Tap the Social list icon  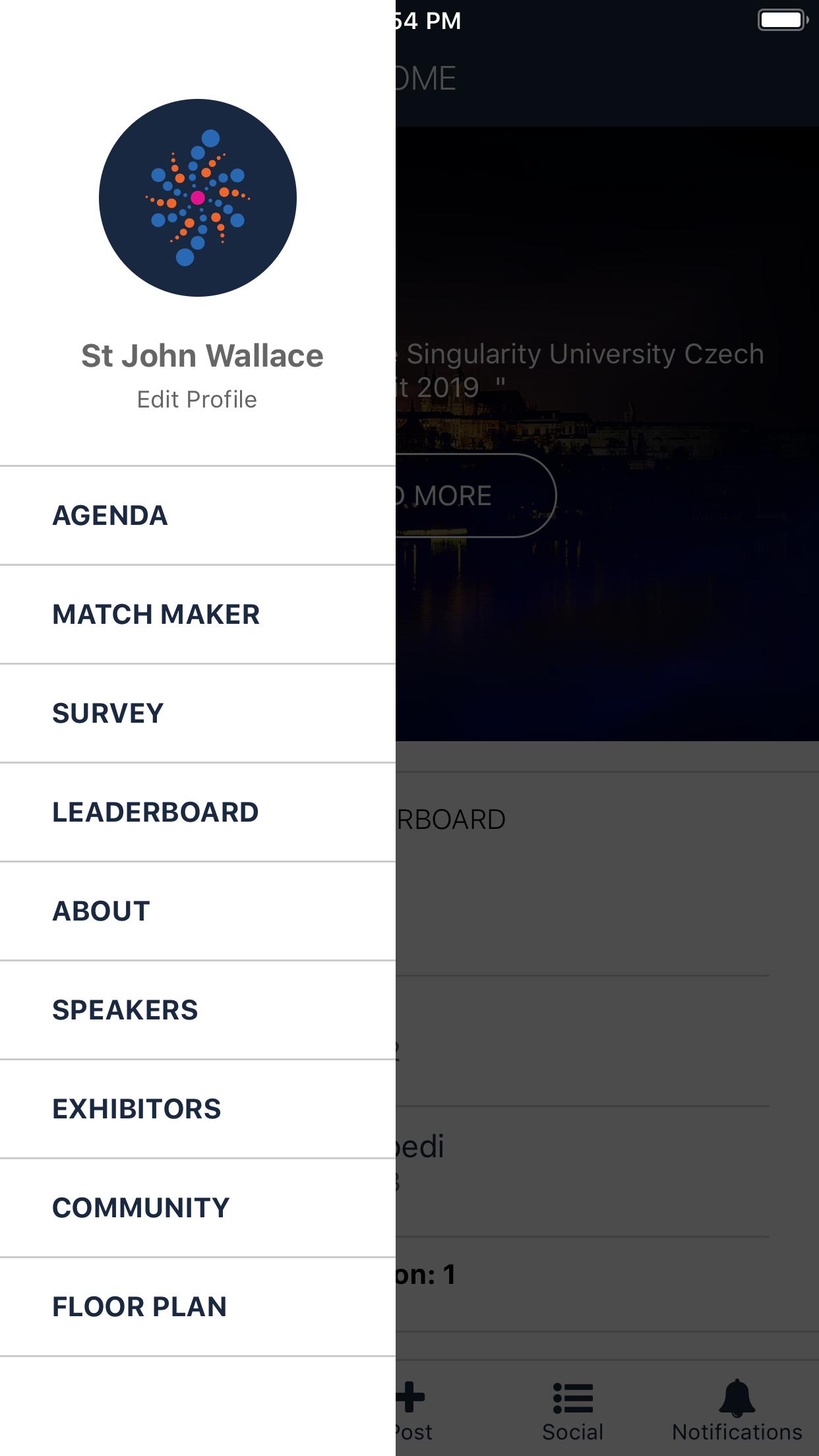572,1398
